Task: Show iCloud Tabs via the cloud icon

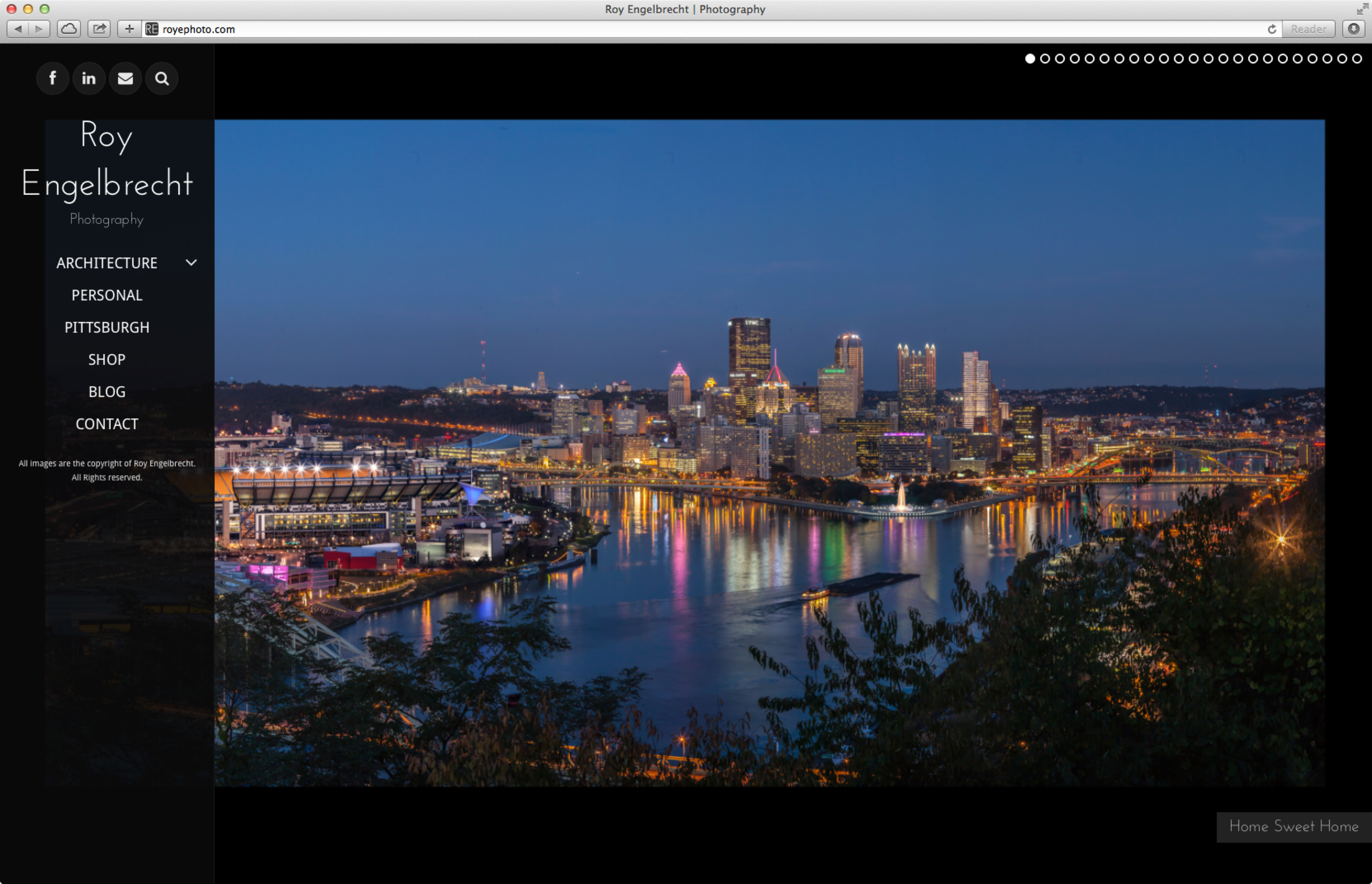Action: click(69, 29)
